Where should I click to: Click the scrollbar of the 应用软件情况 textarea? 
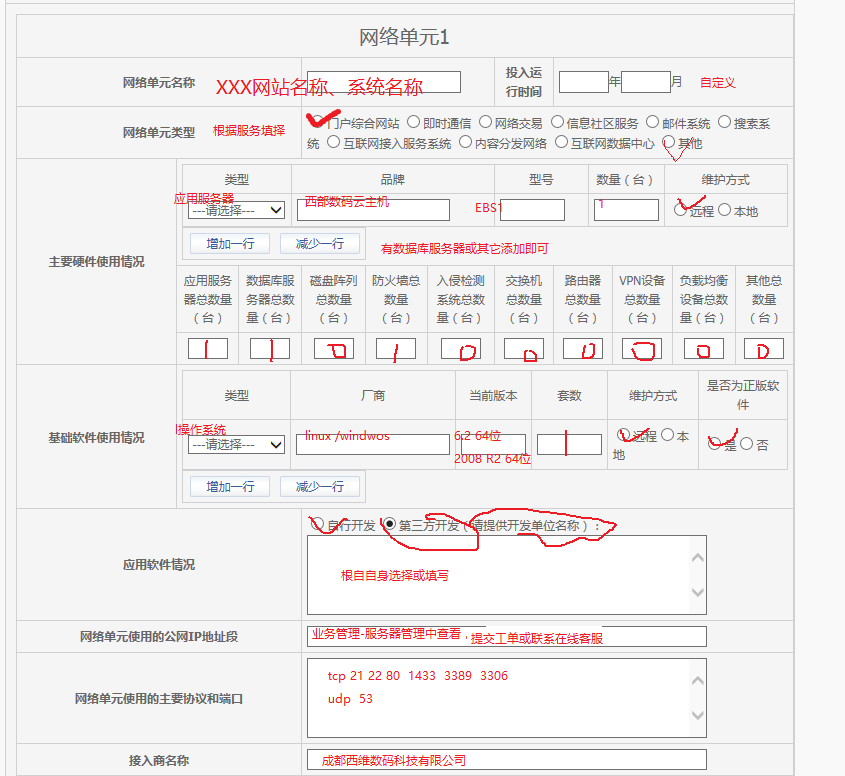(x=697, y=575)
